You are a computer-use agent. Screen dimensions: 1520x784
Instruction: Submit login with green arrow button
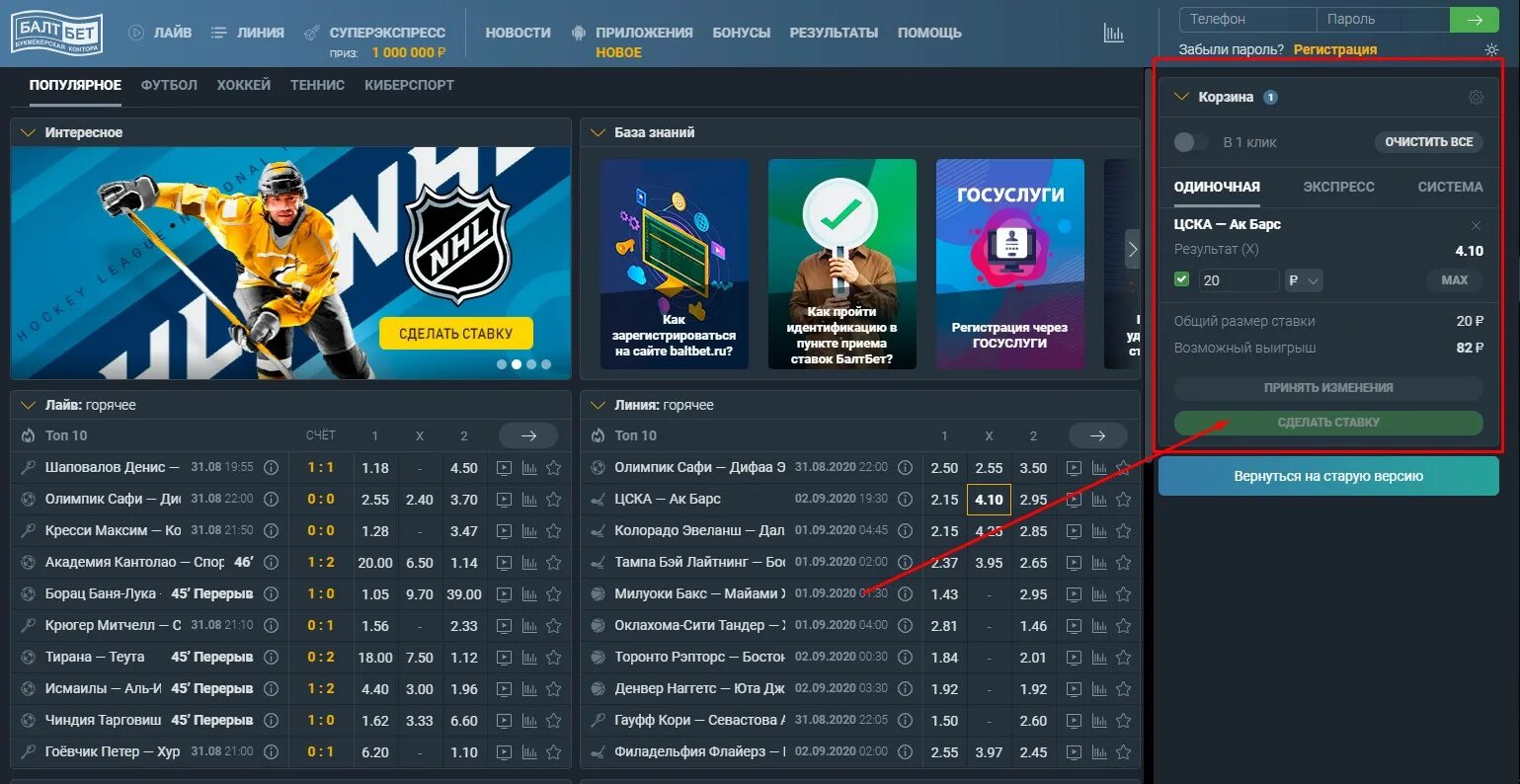[x=1475, y=19]
